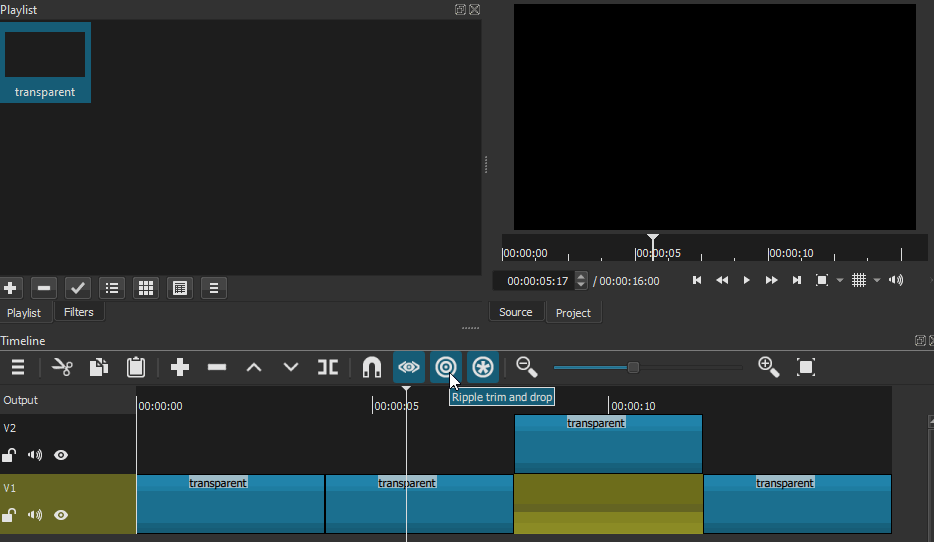The image size is (934, 542).
Task: Step the timecode spinner arrows
Action: tap(581, 281)
